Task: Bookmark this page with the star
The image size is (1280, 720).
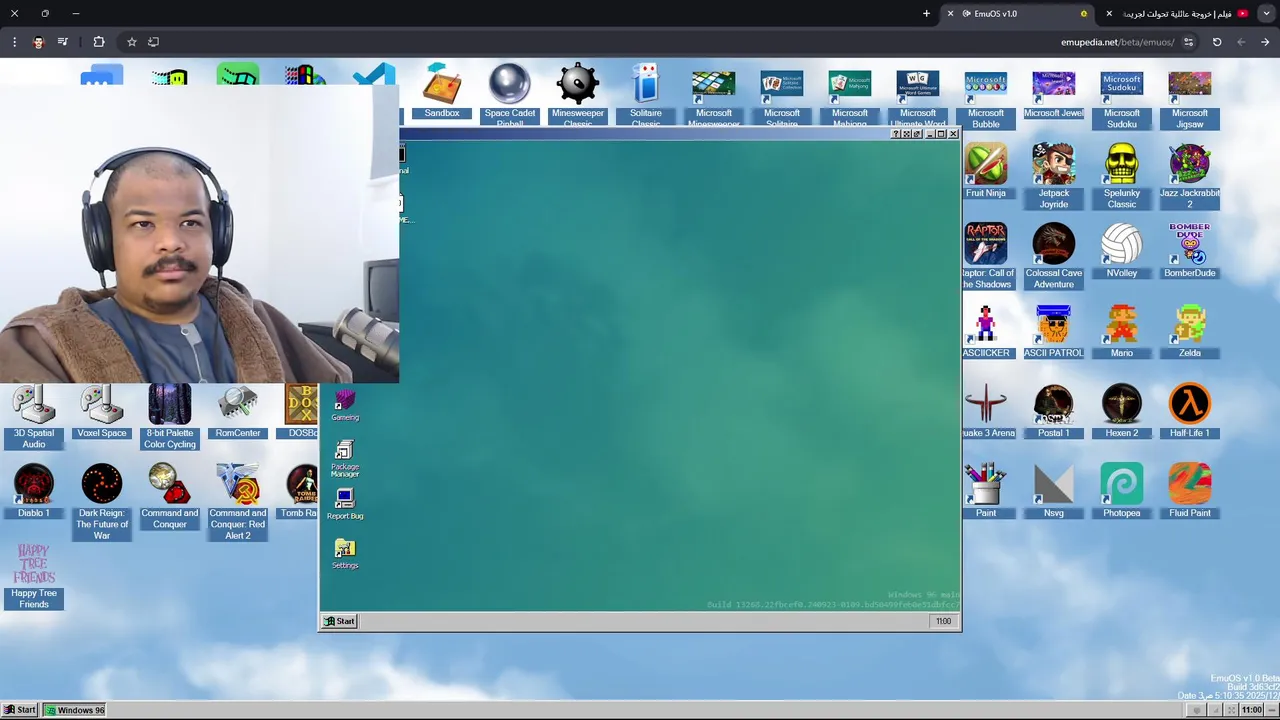Action: point(131,42)
